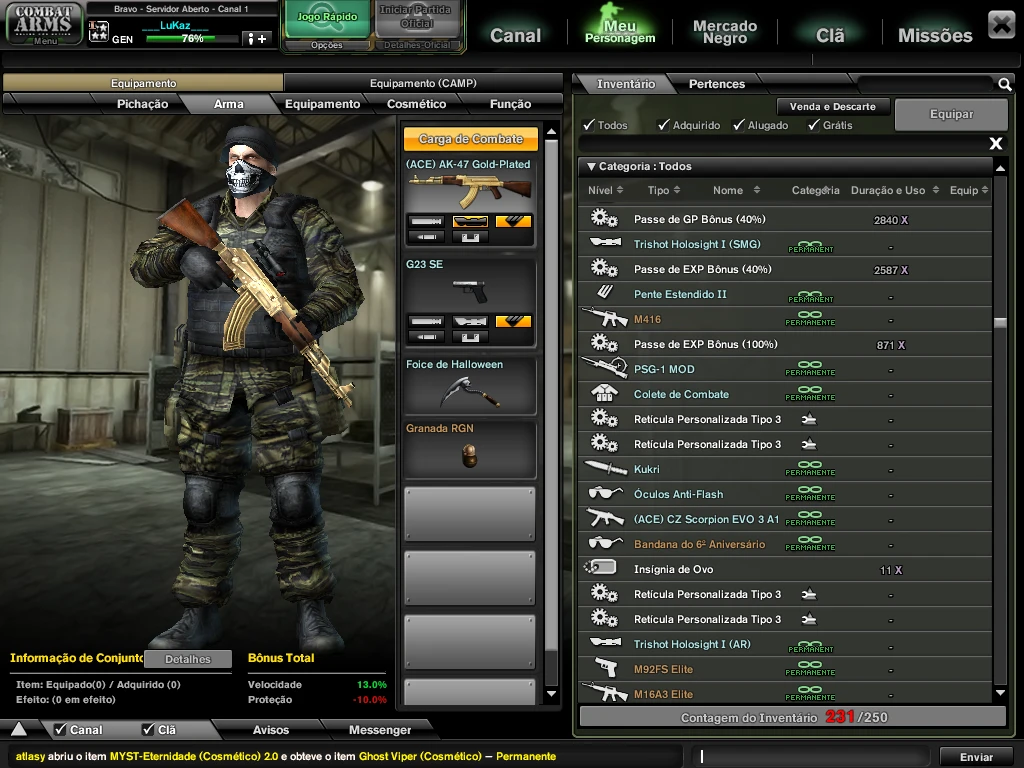Open the Combat Arms Menu logo
The height and width of the screenshot is (768, 1024).
(x=44, y=24)
